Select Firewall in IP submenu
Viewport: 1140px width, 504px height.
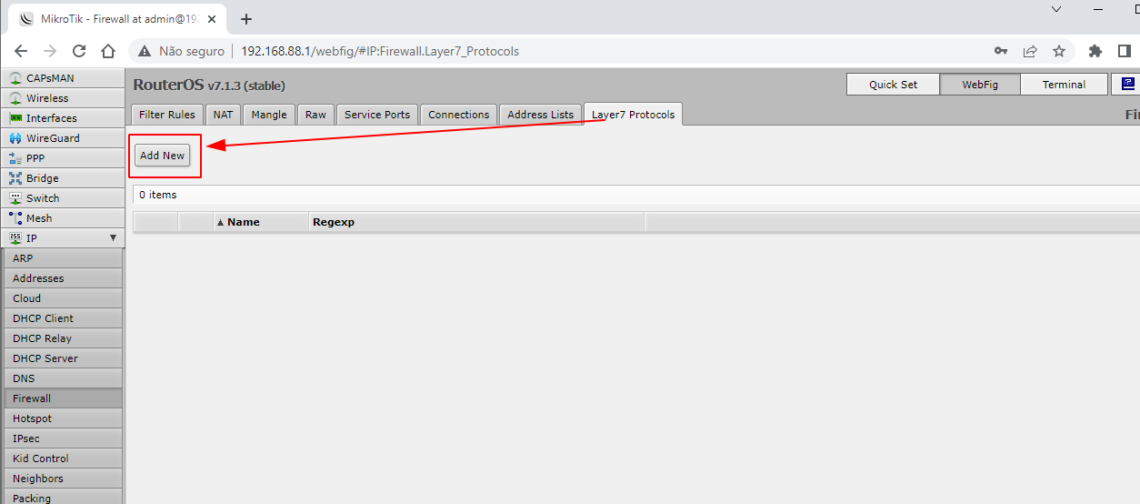63,398
